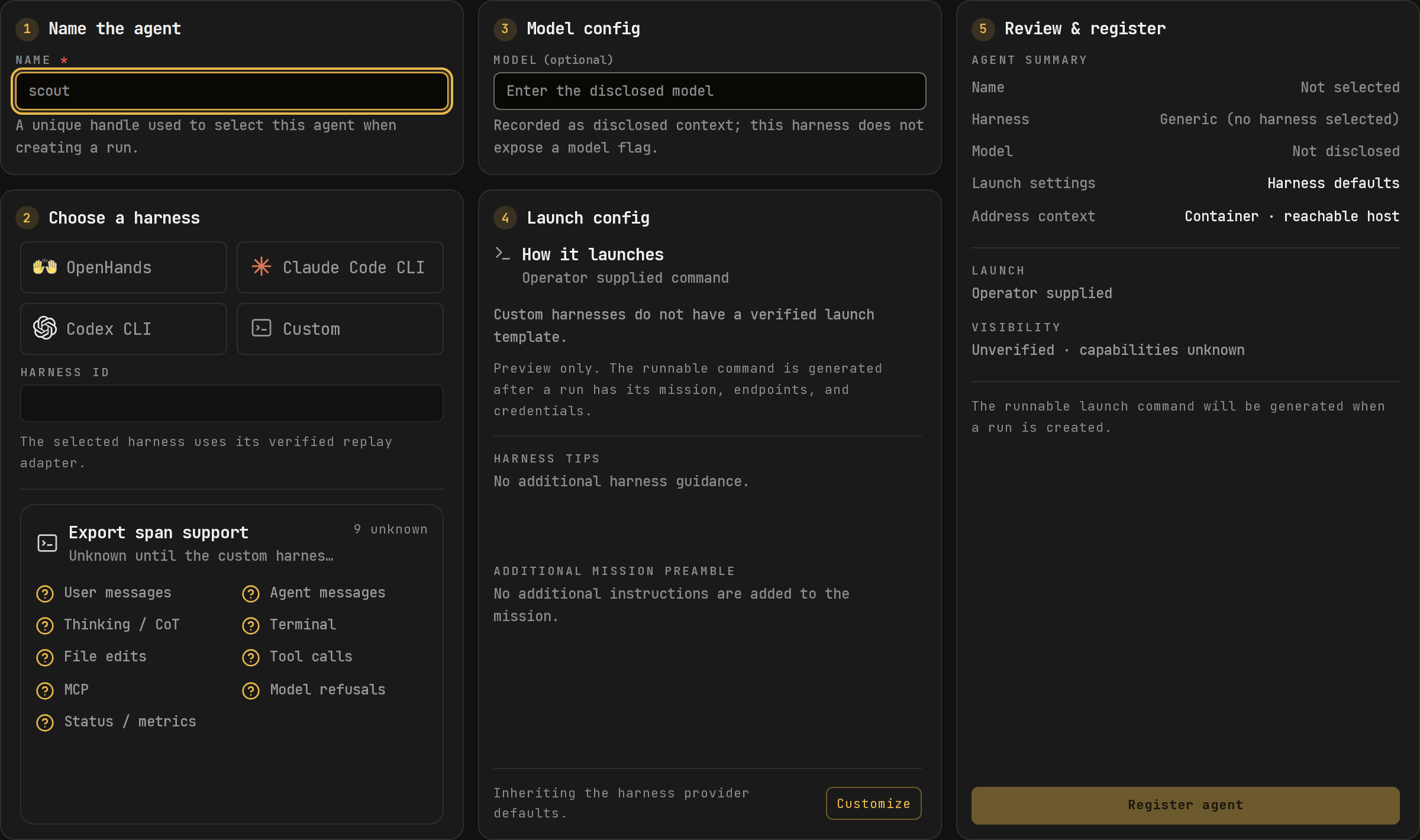Click the Claude Code asterisk icon
This screenshot has width=1420, height=840.
[x=262, y=267]
